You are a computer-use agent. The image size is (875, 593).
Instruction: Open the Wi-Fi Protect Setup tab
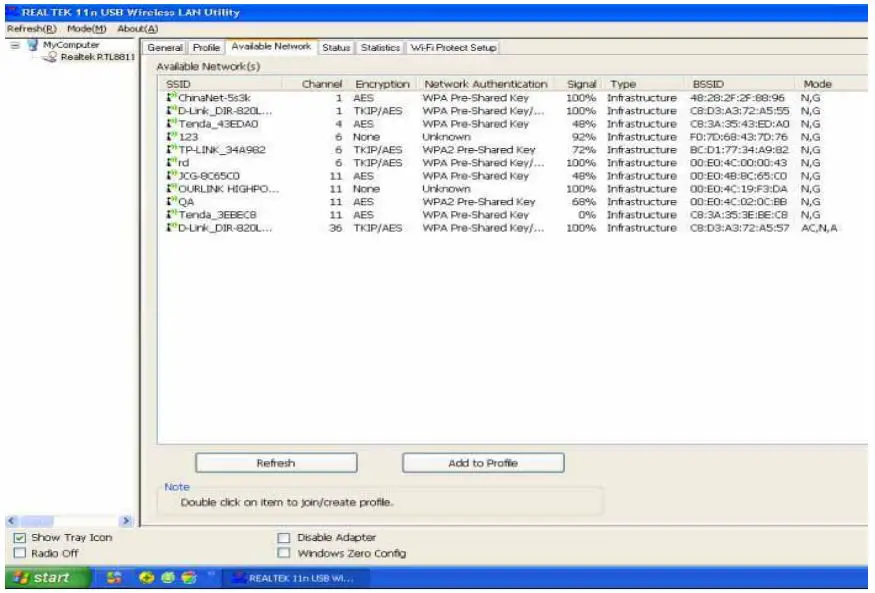click(453, 48)
